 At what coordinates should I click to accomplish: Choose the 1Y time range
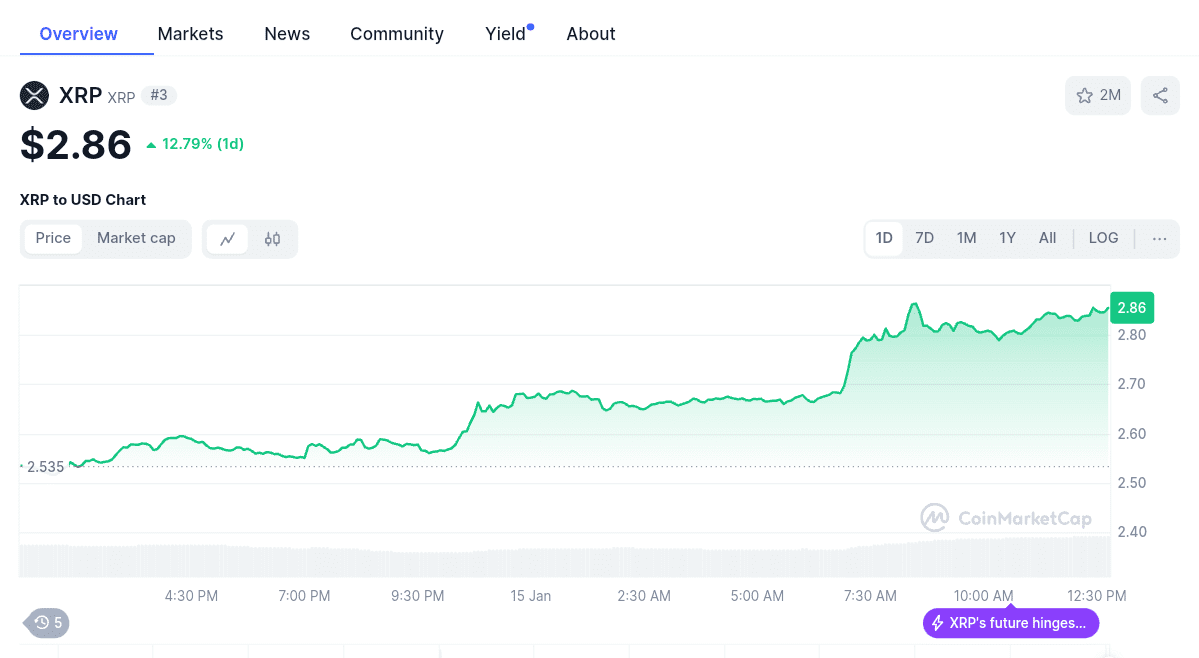tap(1007, 238)
